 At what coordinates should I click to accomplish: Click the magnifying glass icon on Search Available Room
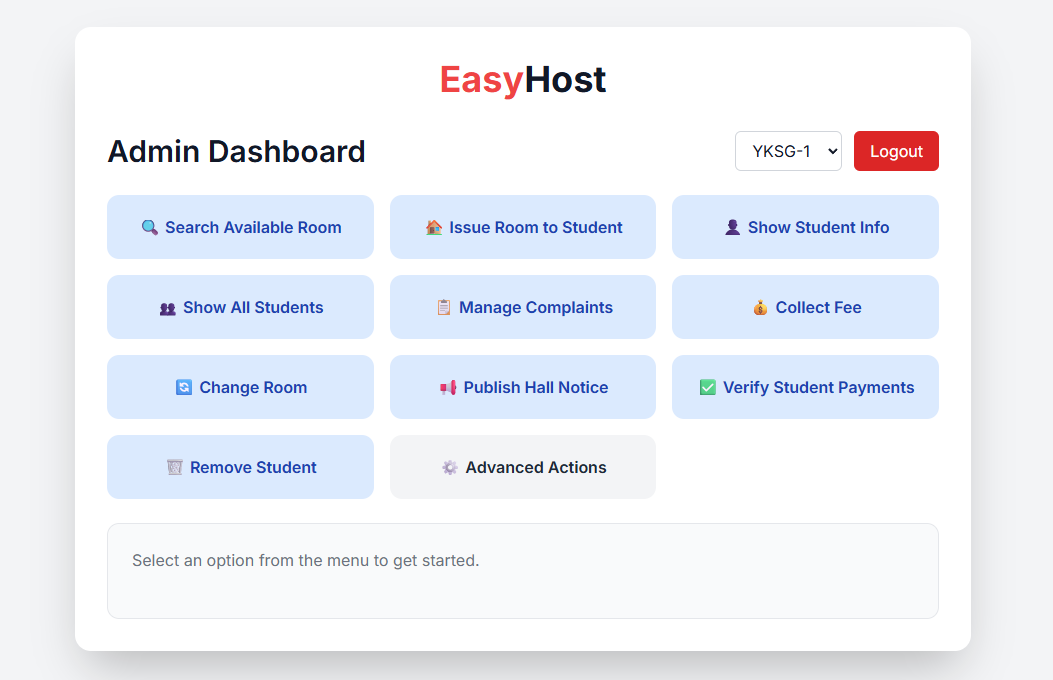[x=150, y=228]
